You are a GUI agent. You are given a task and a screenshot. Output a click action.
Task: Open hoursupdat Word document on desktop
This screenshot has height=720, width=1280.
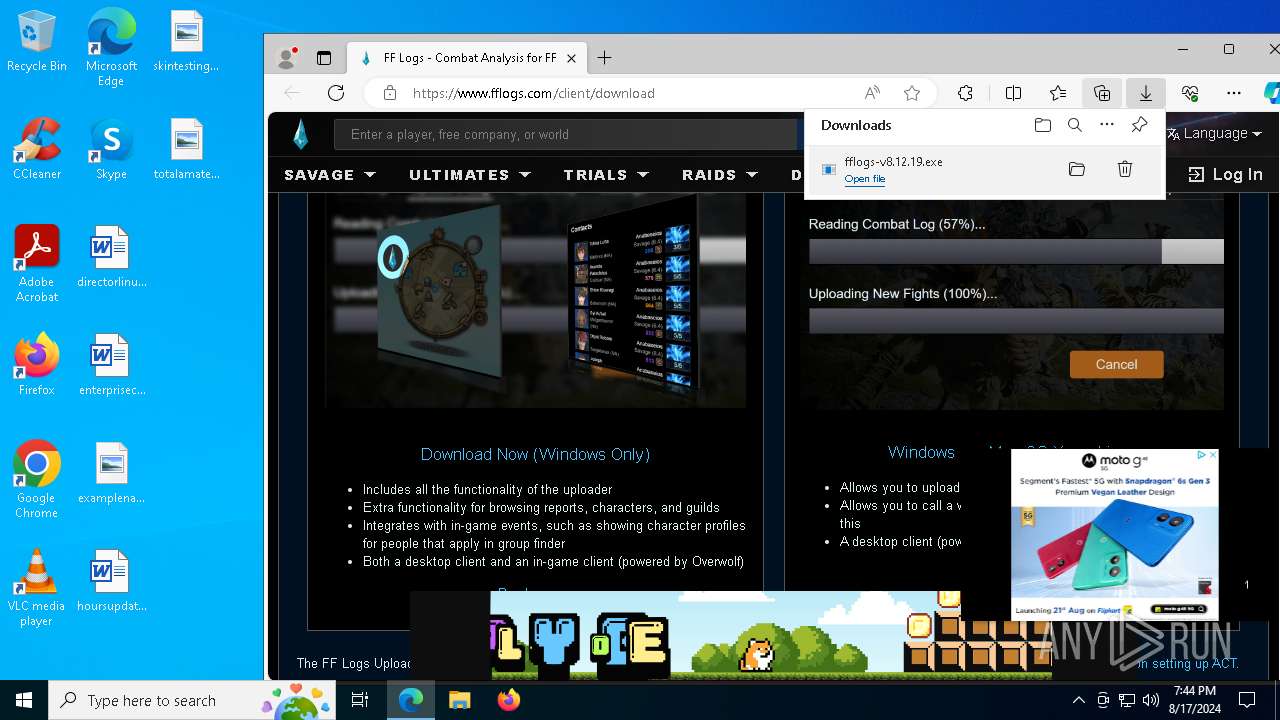[x=111, y=581]
